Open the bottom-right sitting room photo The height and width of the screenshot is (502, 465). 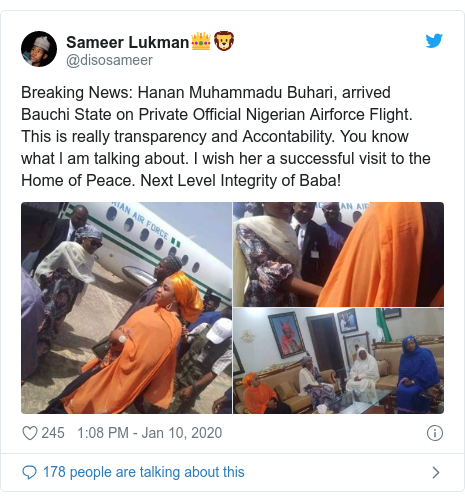tap(338, 361)
